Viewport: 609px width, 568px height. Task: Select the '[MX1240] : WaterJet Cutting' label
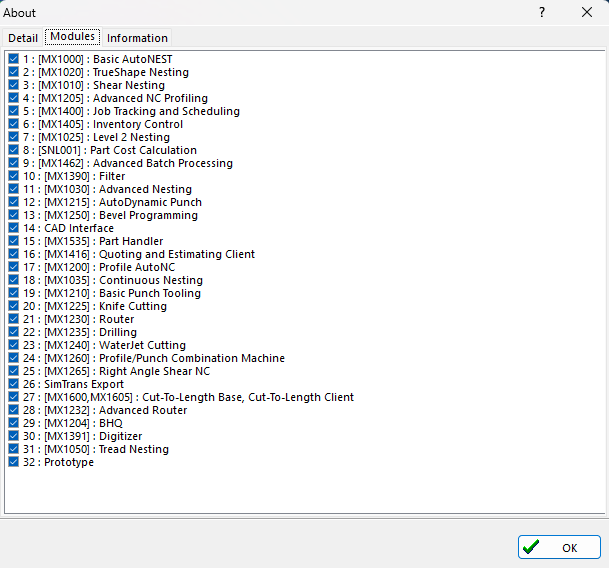[115, 345]
